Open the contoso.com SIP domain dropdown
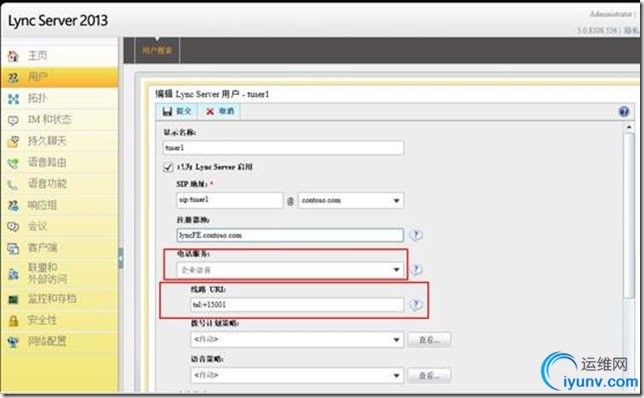Screen dimensions: 644x398 (x=351, y=200)
